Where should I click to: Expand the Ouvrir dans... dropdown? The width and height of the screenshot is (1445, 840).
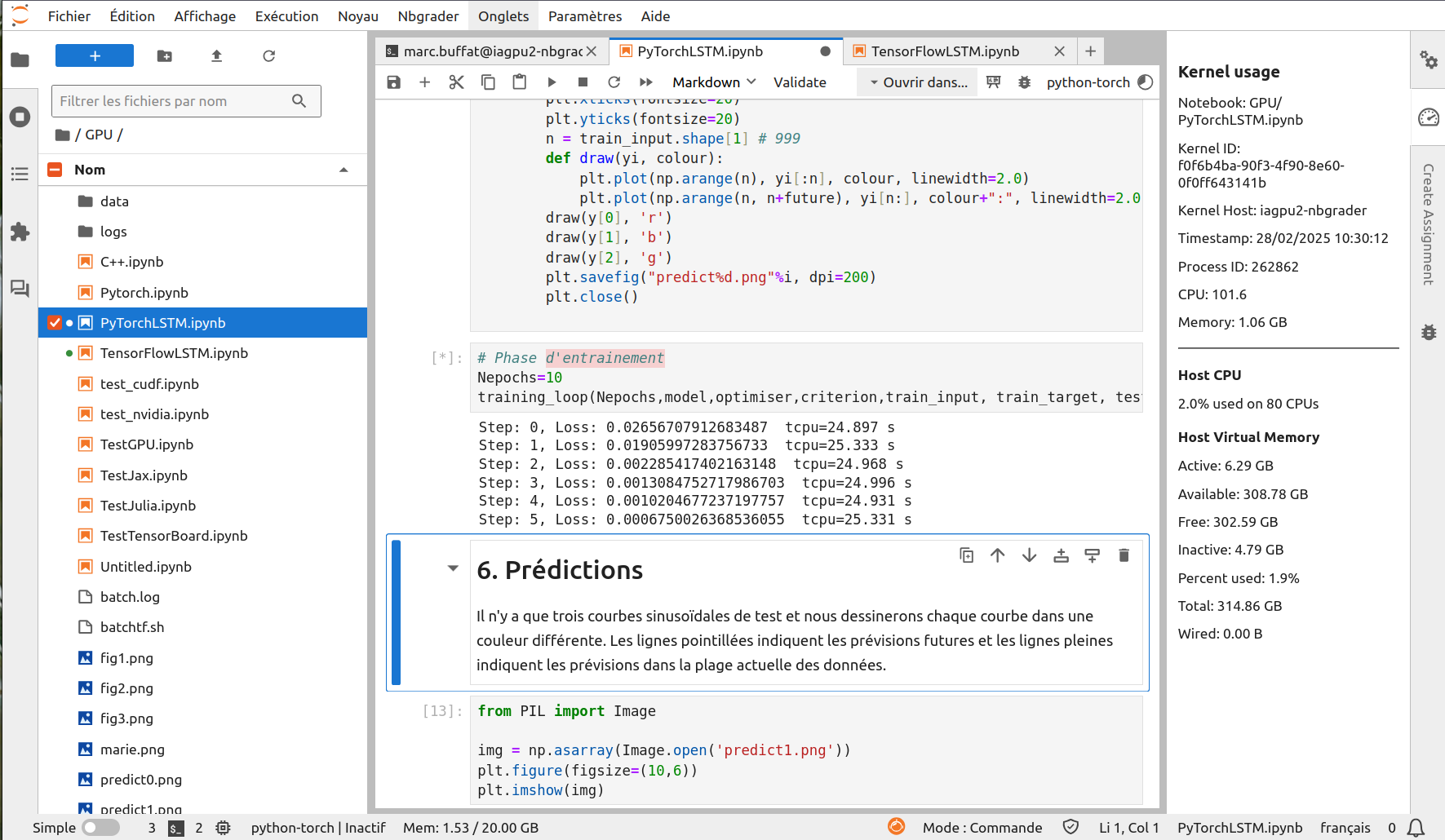(918, 82)
